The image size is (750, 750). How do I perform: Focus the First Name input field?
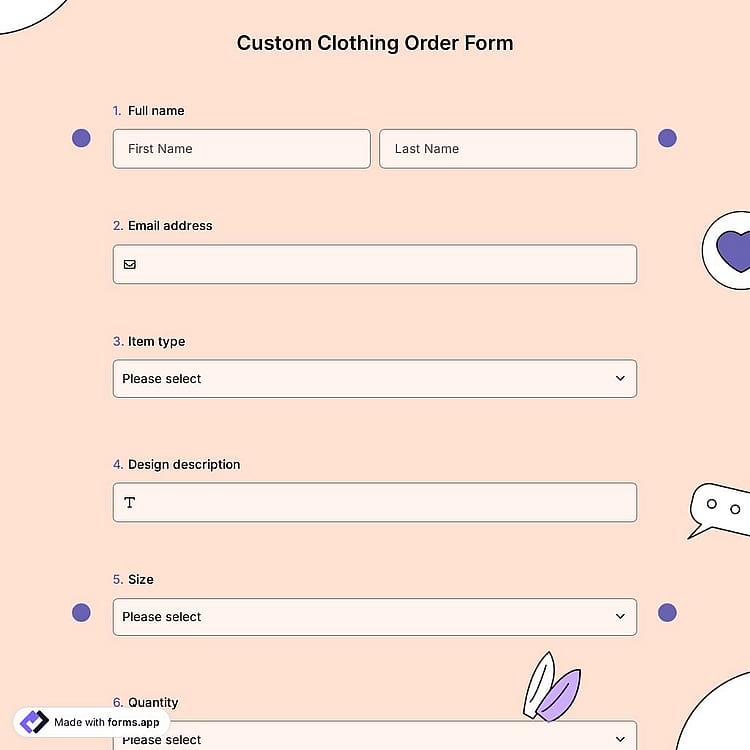[242, 149]
